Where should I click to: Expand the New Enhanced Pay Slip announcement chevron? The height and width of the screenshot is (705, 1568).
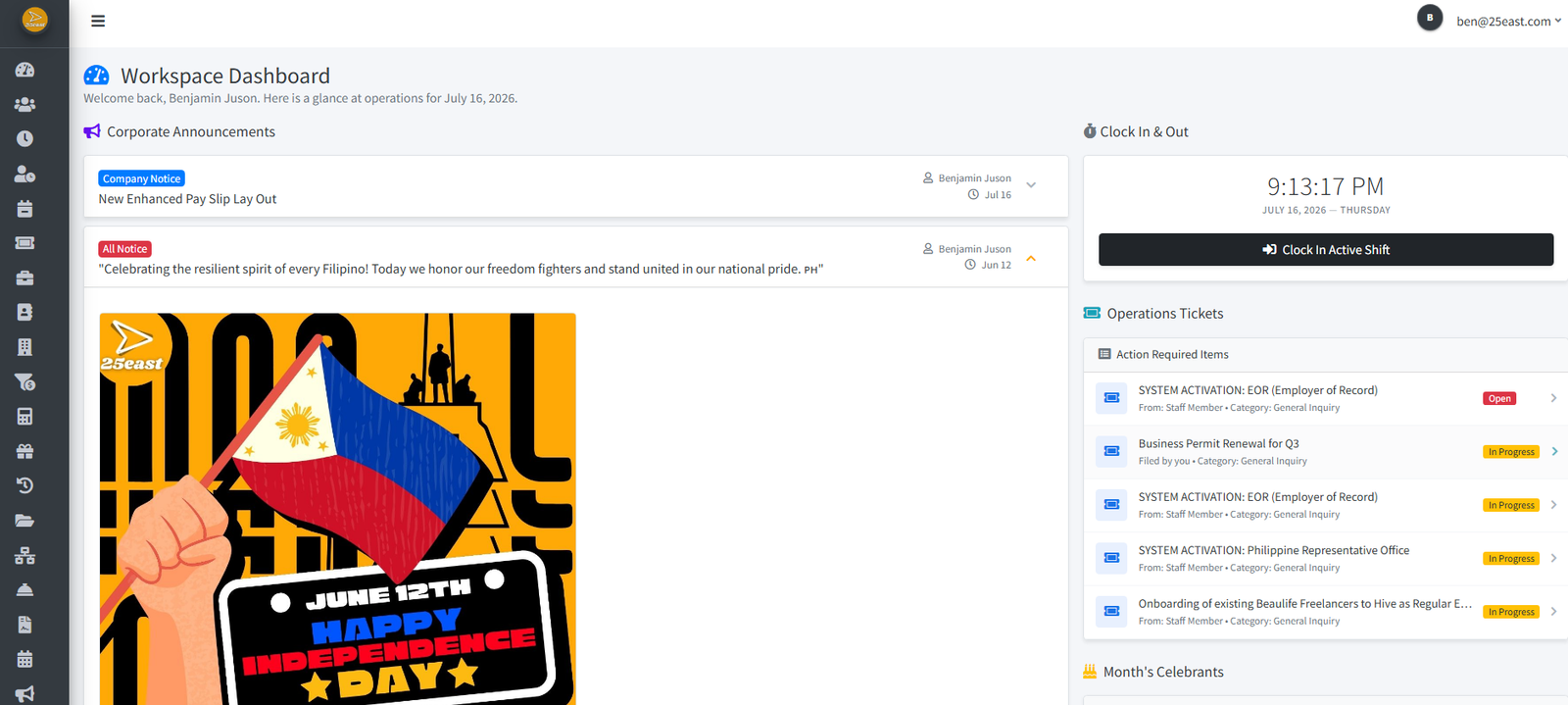point(1031,185)
